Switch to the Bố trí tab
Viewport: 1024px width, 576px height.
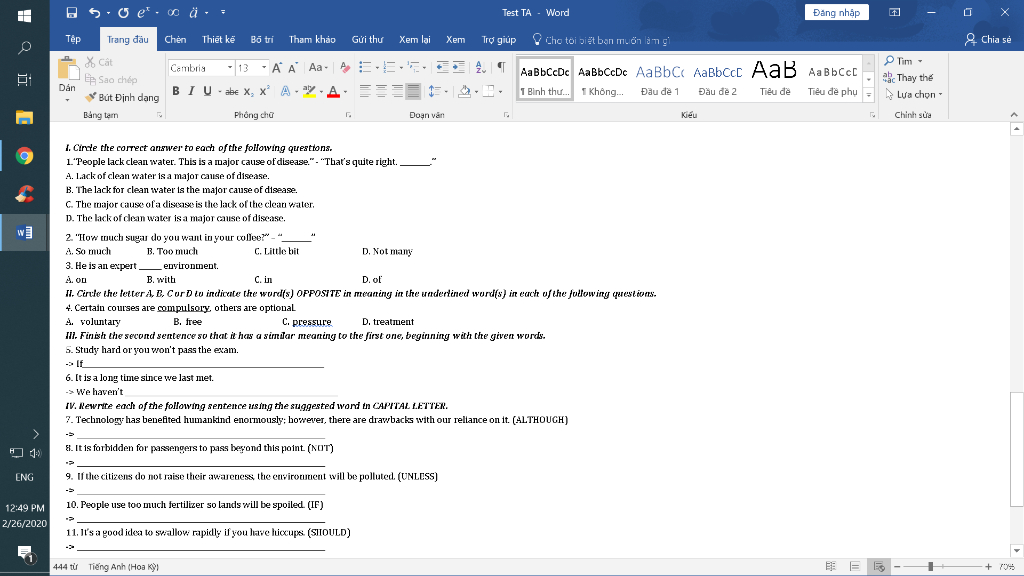[262, 39]
